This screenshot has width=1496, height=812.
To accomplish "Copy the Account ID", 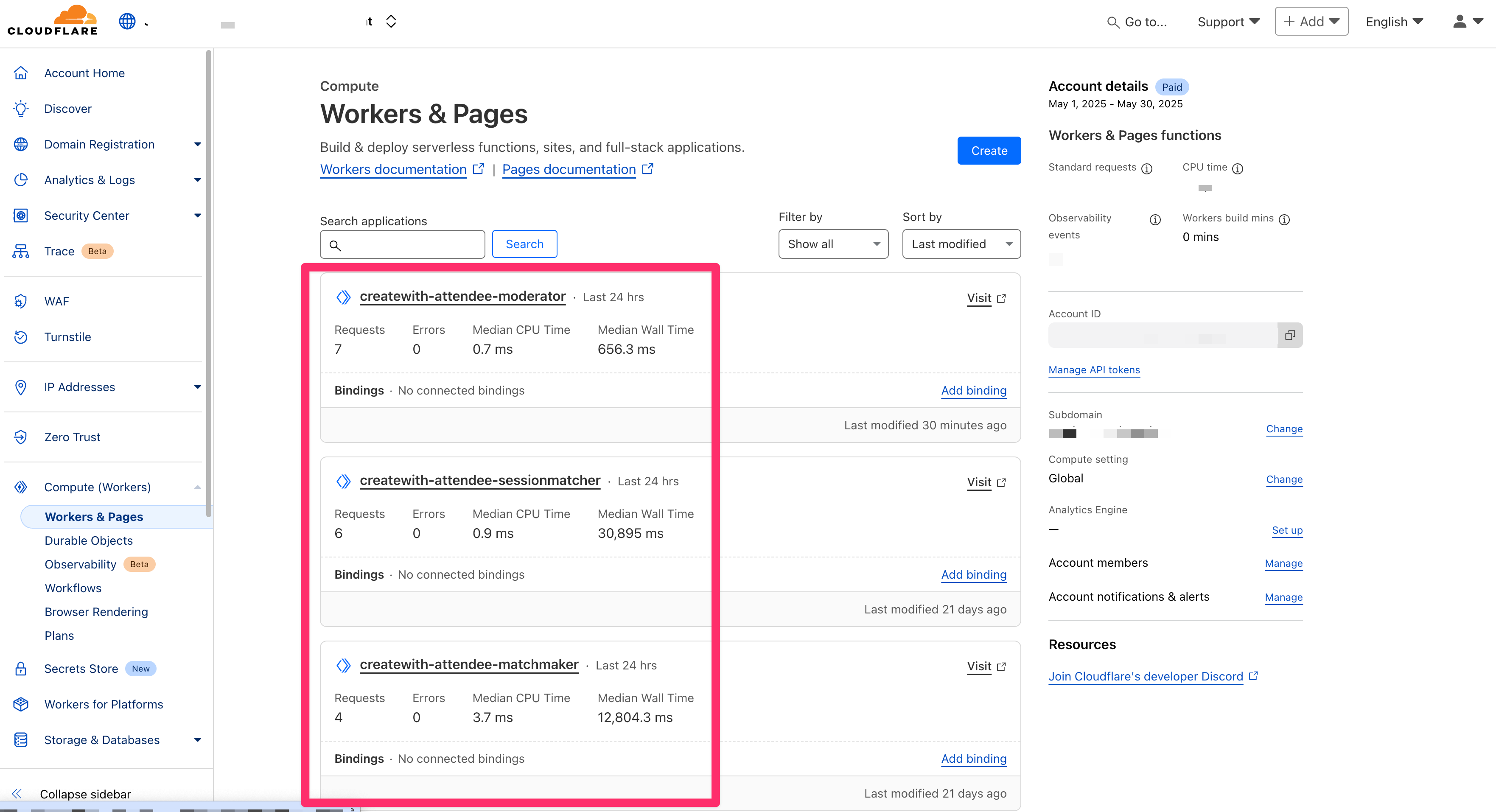I will [x=1290, y=335].
